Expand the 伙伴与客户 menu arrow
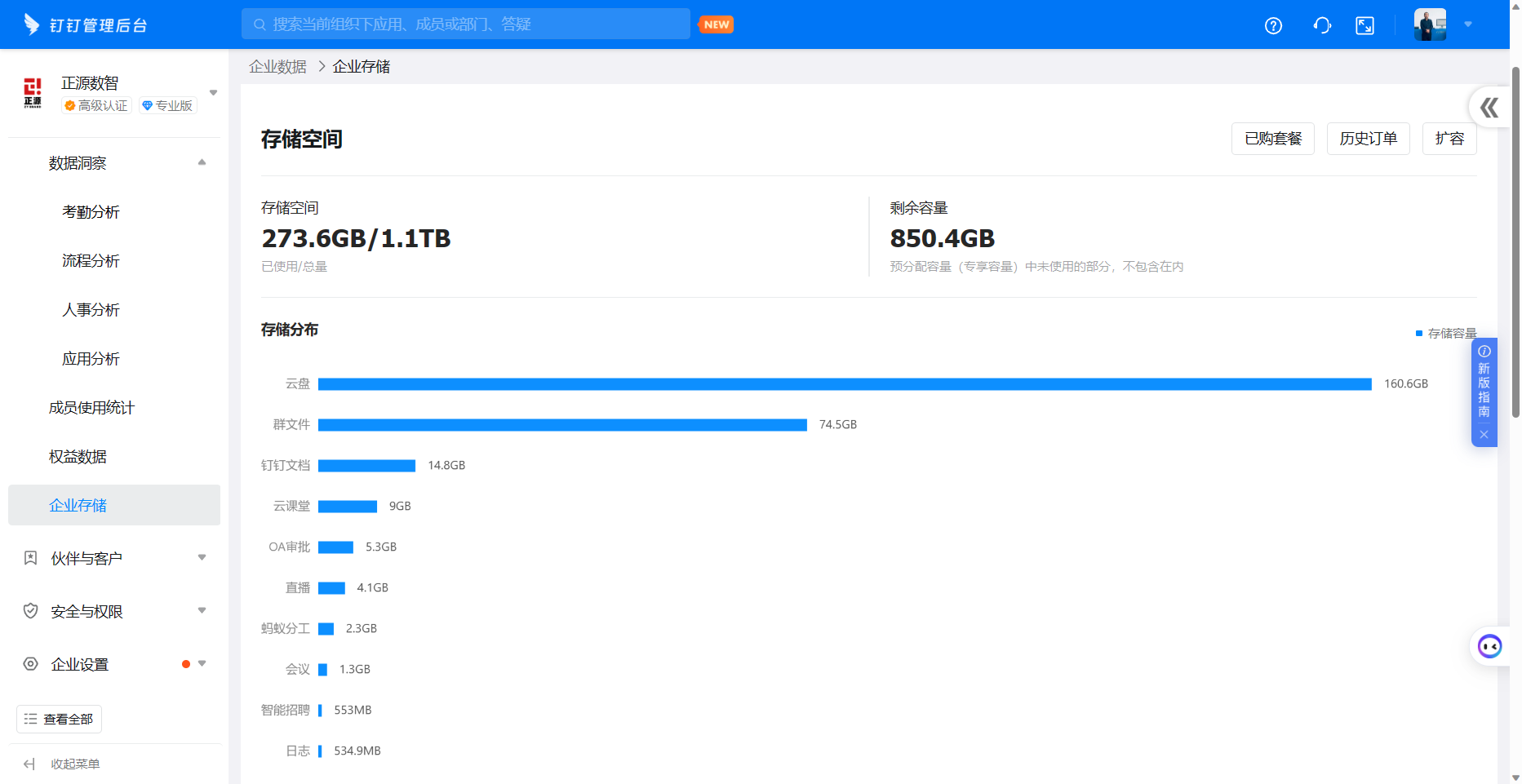This screenshot has height=784, width=1522. click(x=202, y=558)
